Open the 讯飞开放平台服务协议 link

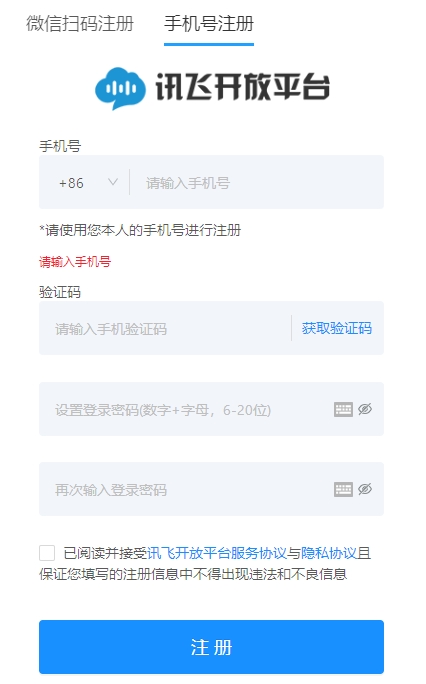pyautogui.click(x=217, y=553)
